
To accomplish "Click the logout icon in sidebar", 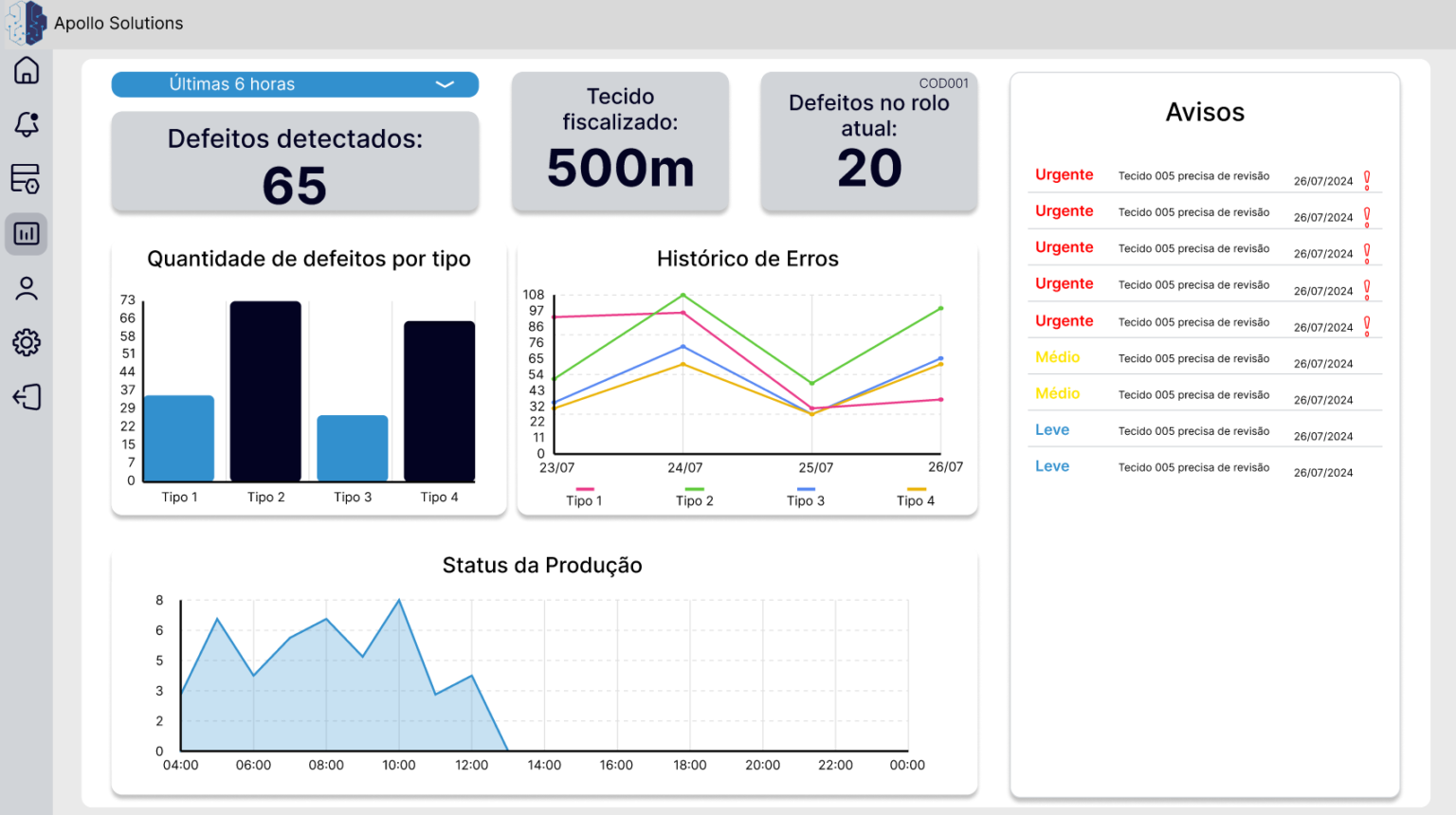I will 27,397.
